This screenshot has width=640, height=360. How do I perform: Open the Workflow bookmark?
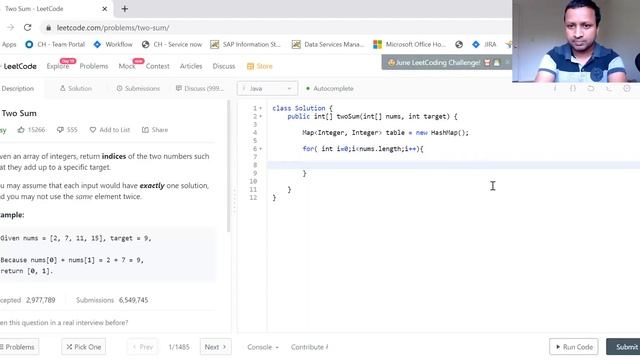click(x=113, y=44)
